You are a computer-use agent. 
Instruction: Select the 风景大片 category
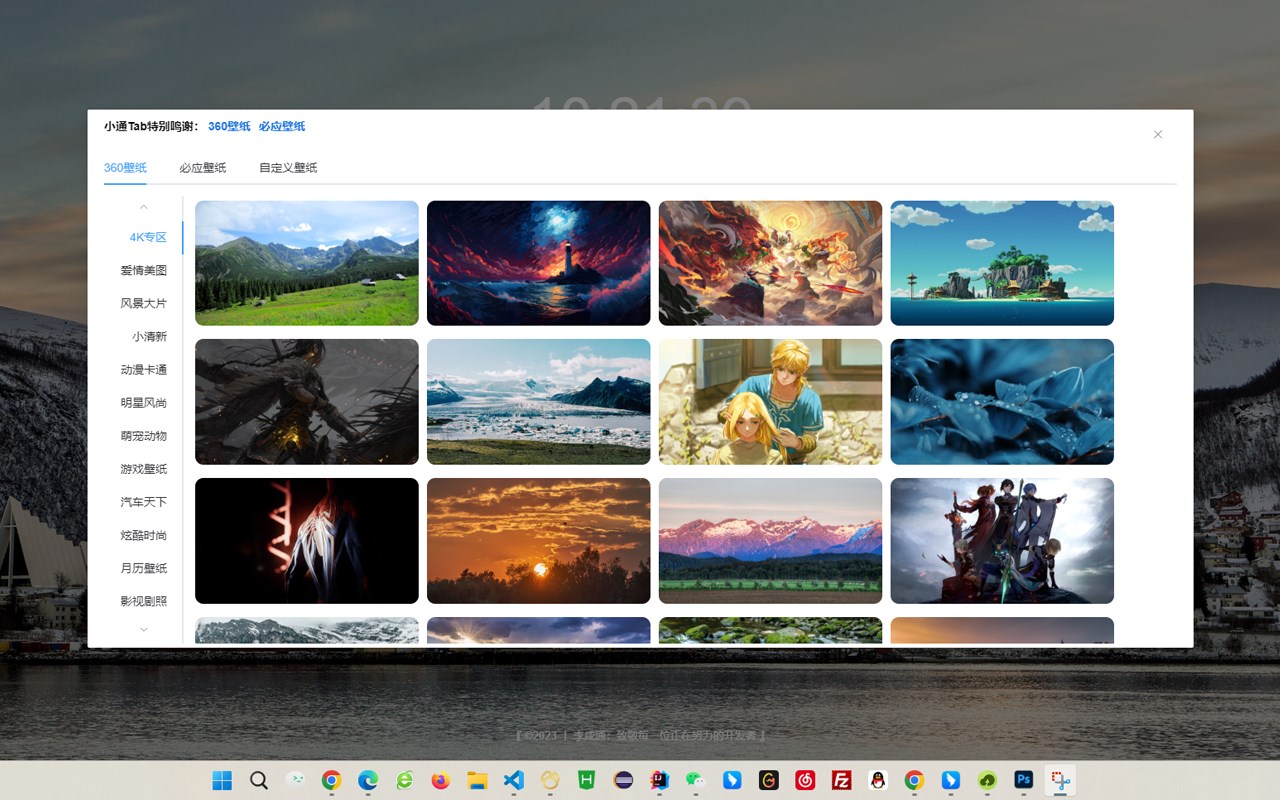(x=144, y=303)
